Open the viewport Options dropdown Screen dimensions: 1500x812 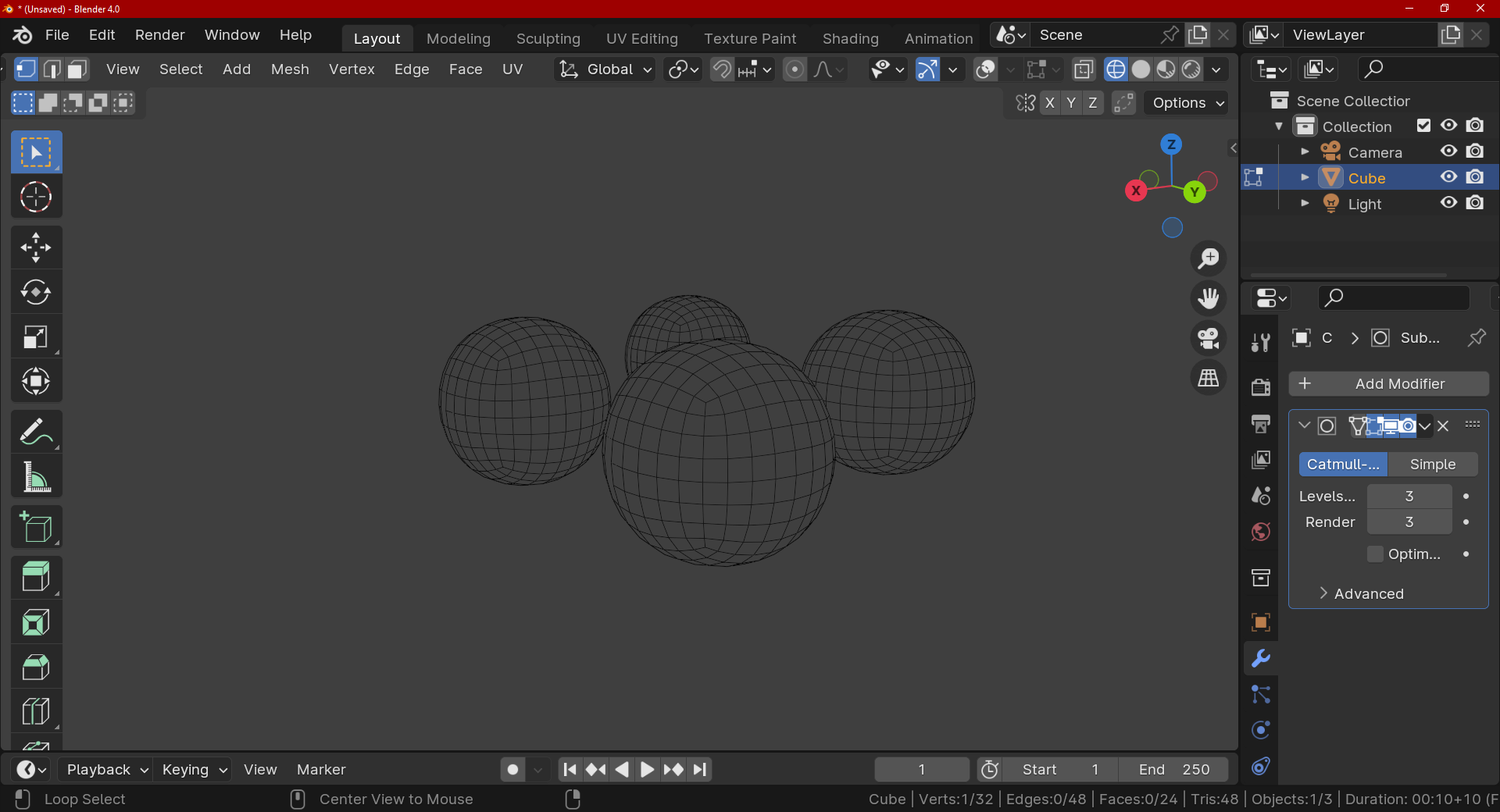(1187, 103)
